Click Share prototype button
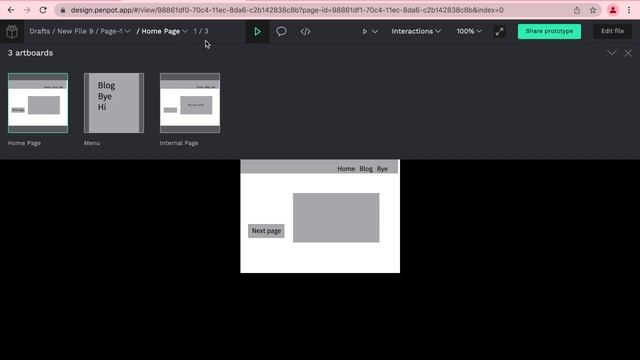Screen dimensions: 640x360 549,31
